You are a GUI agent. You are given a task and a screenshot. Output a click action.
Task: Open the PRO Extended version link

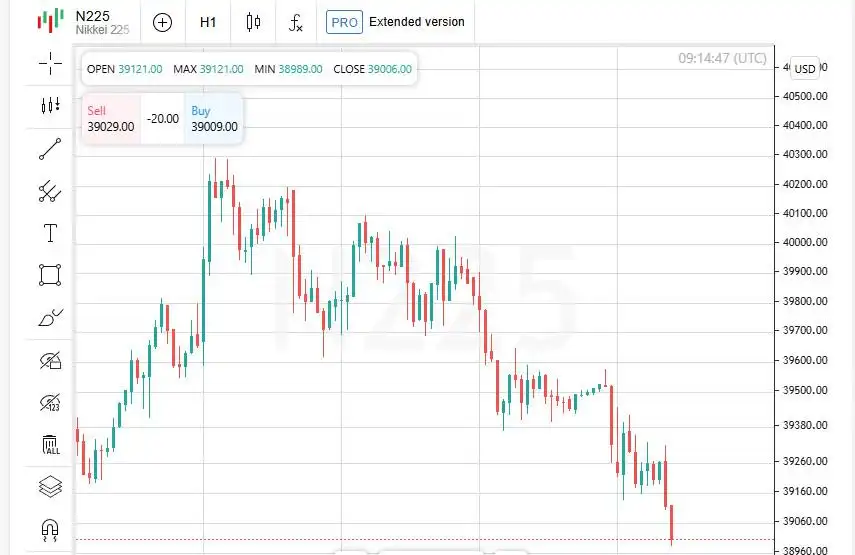pos(395,22)
